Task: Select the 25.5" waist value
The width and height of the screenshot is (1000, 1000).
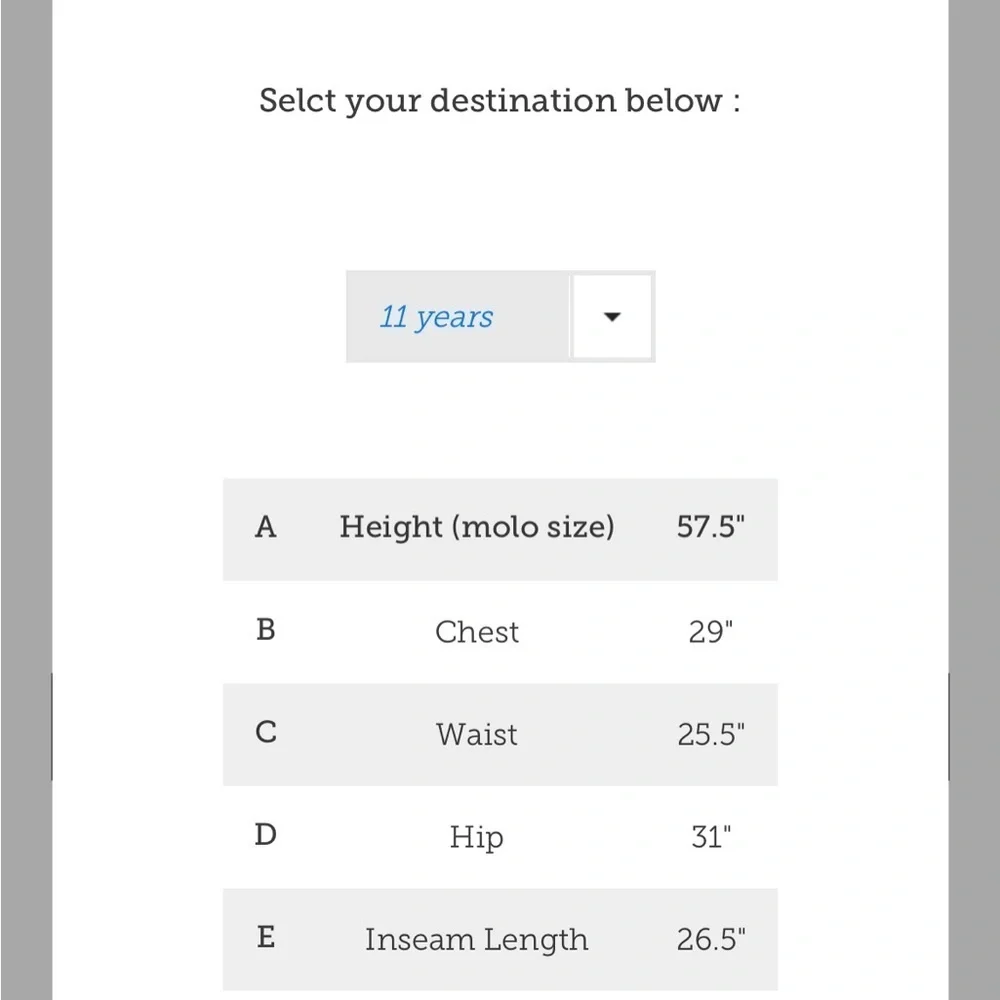Action: 710,735
